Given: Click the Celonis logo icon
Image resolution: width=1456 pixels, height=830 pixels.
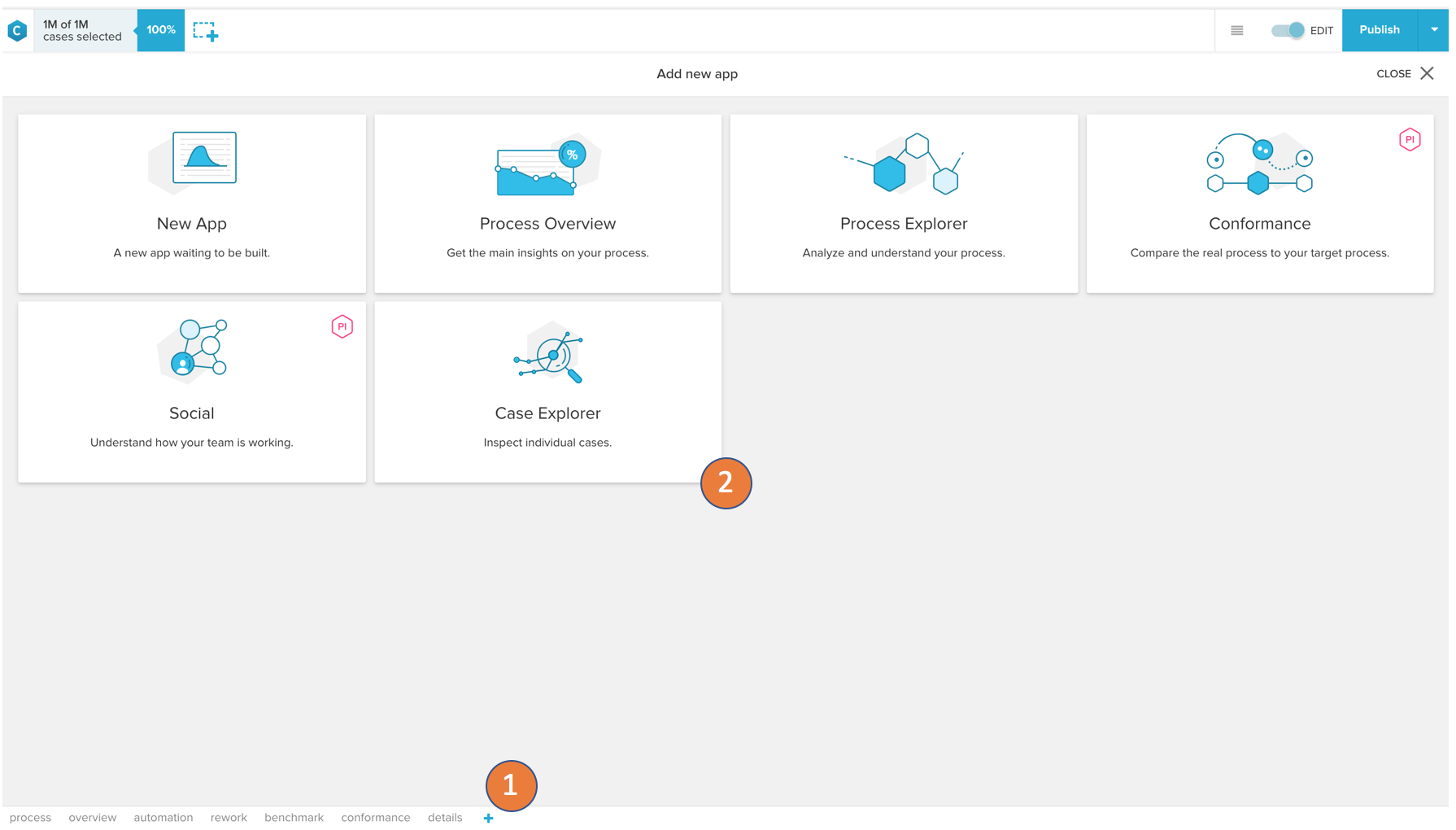Looking at the screenshot, I should point(17,31).
